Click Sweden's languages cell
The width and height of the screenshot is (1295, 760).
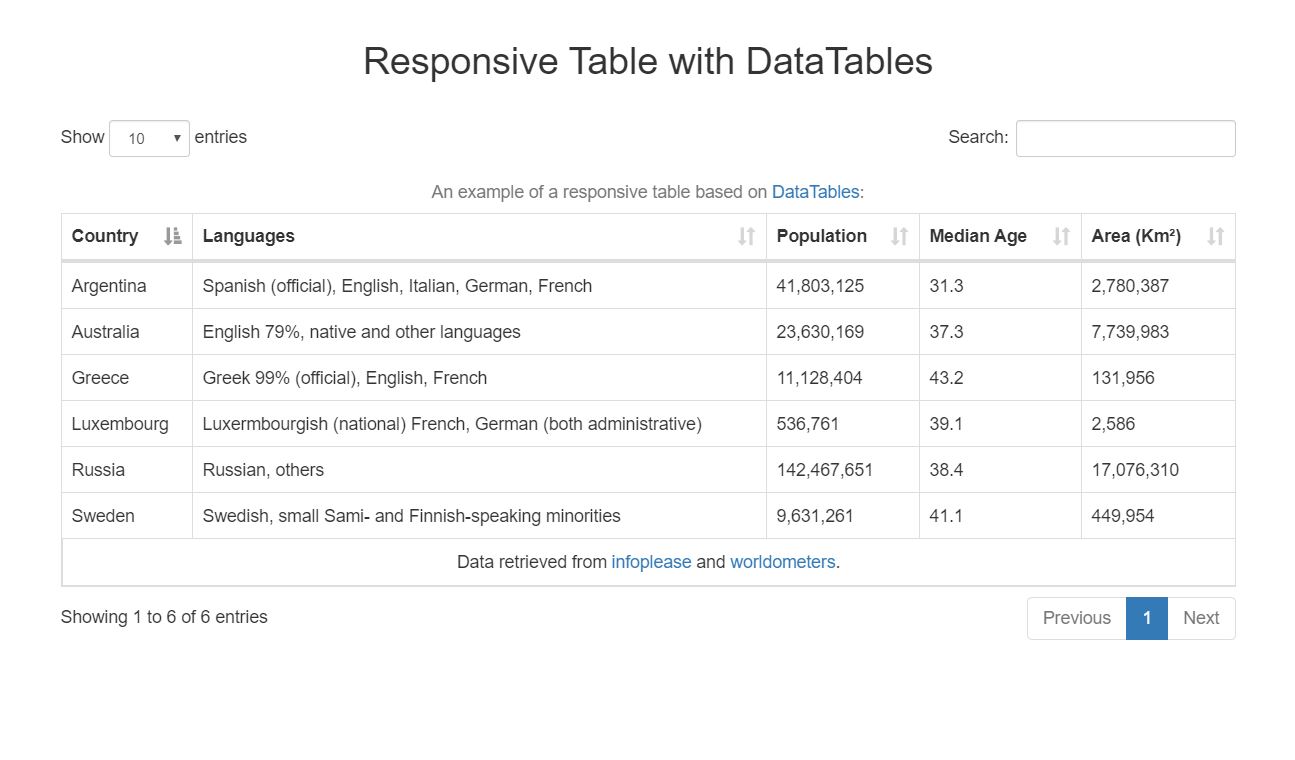point(411,516)
